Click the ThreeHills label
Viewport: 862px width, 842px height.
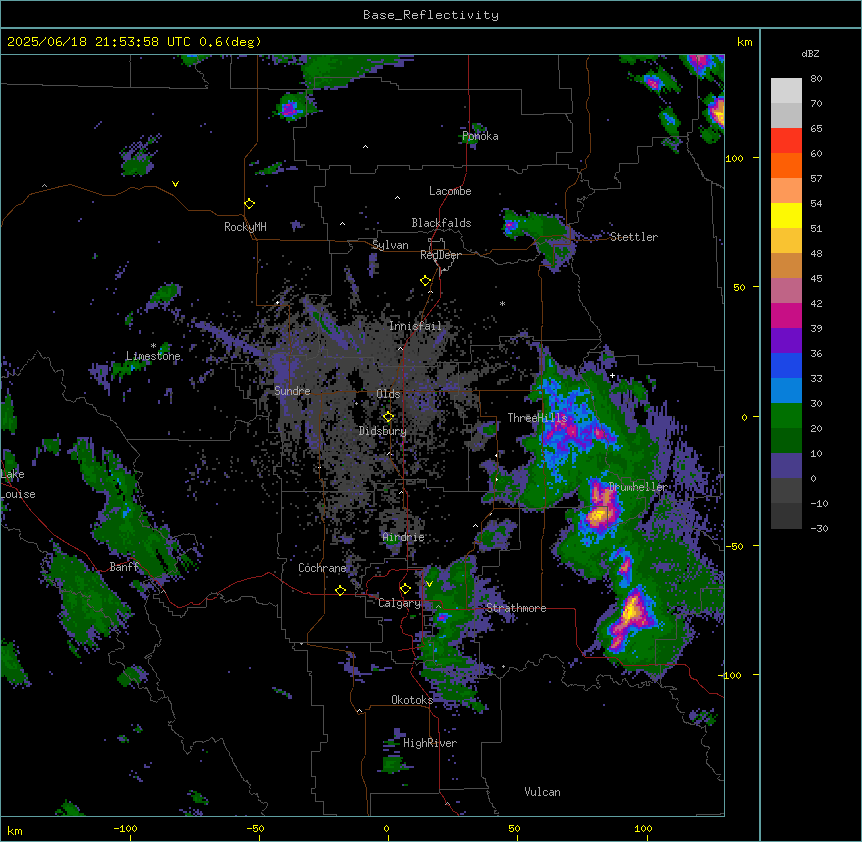point(537,418)
